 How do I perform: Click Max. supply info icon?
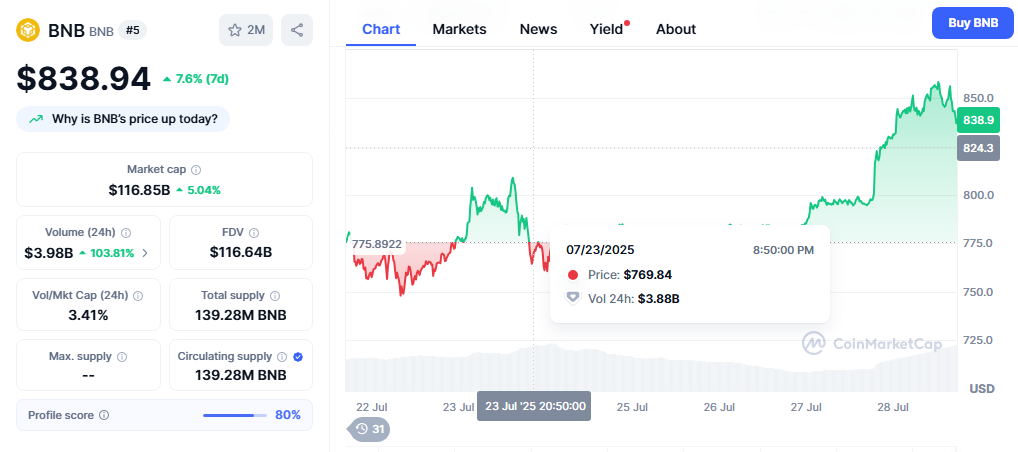tap(123, 357)
